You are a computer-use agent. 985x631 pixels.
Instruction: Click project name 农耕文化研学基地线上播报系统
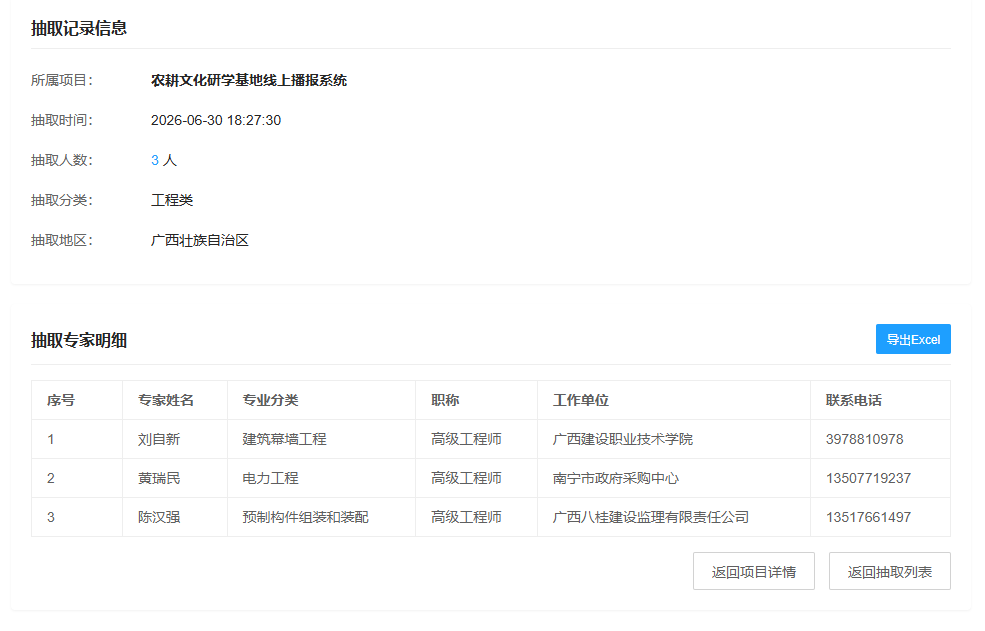click(x=249, y=80)
